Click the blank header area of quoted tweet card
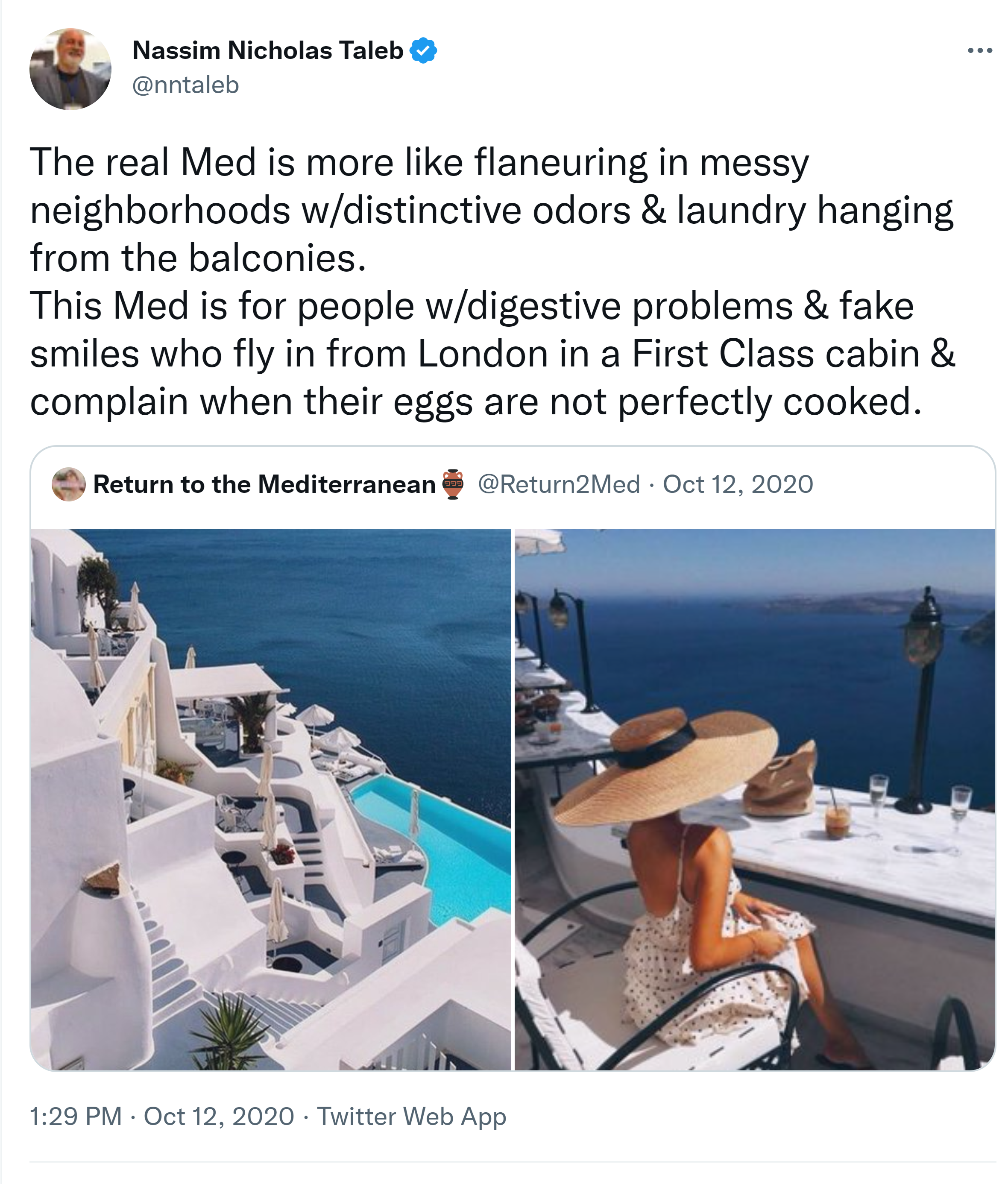Image resolution: width=1008 pixels, height=1184 pixels. pyautogui.click(x=903, y=484)
